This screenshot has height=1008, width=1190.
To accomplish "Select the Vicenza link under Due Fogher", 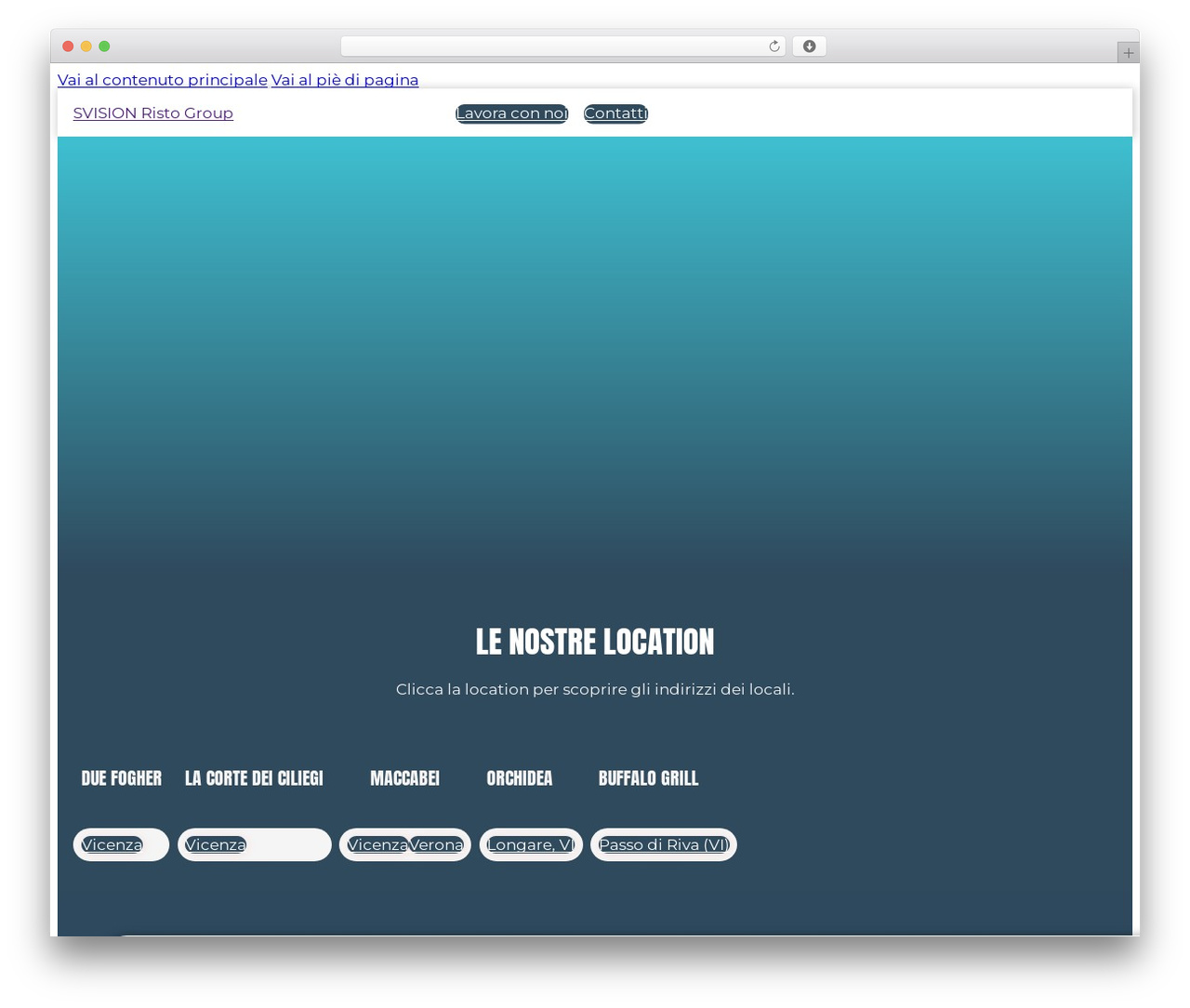I will [112, 844].
